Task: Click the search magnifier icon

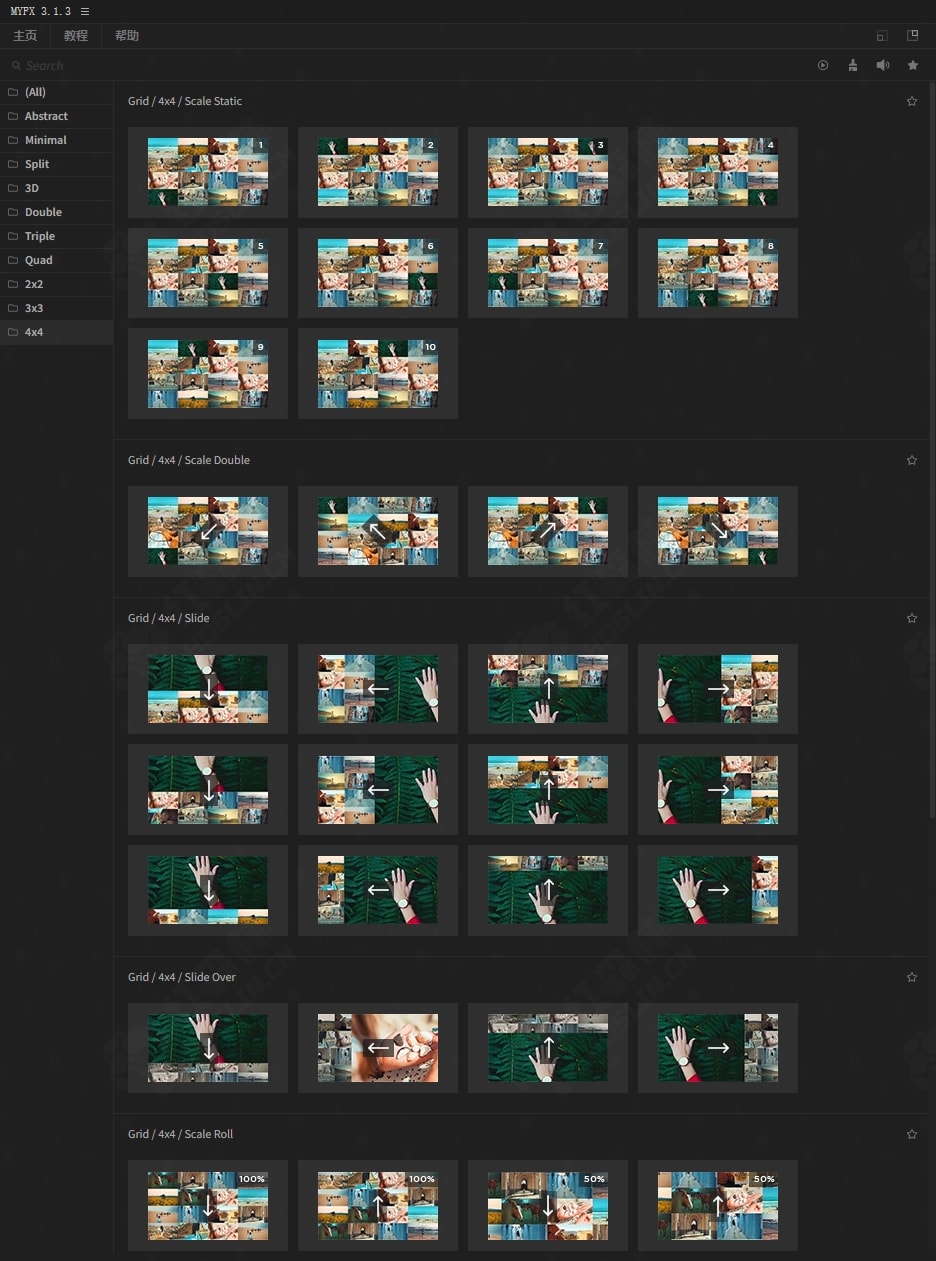Action: pyautogui.click(x=16, y=66)
